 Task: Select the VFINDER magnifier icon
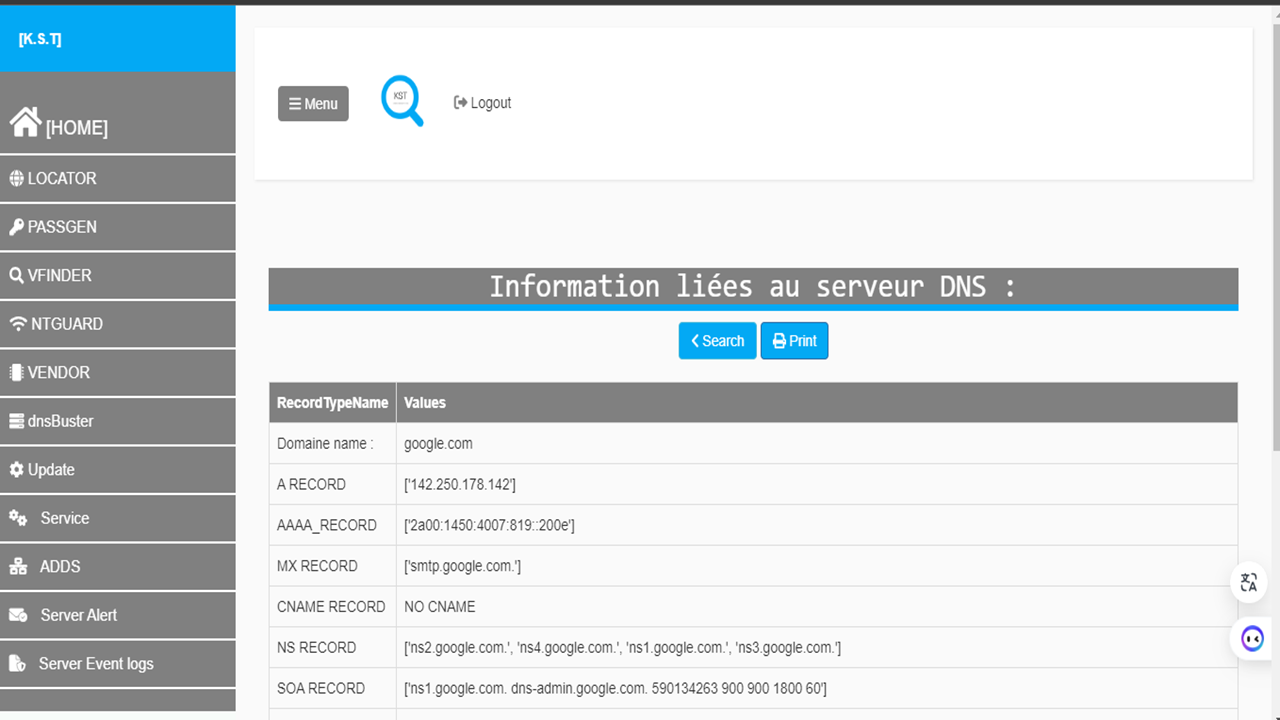[16, 276]
